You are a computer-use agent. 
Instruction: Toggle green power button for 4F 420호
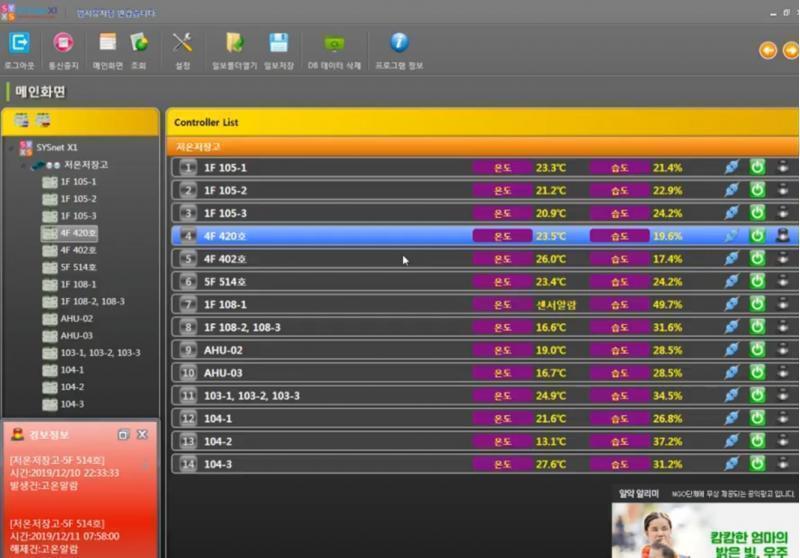point(757,236)
